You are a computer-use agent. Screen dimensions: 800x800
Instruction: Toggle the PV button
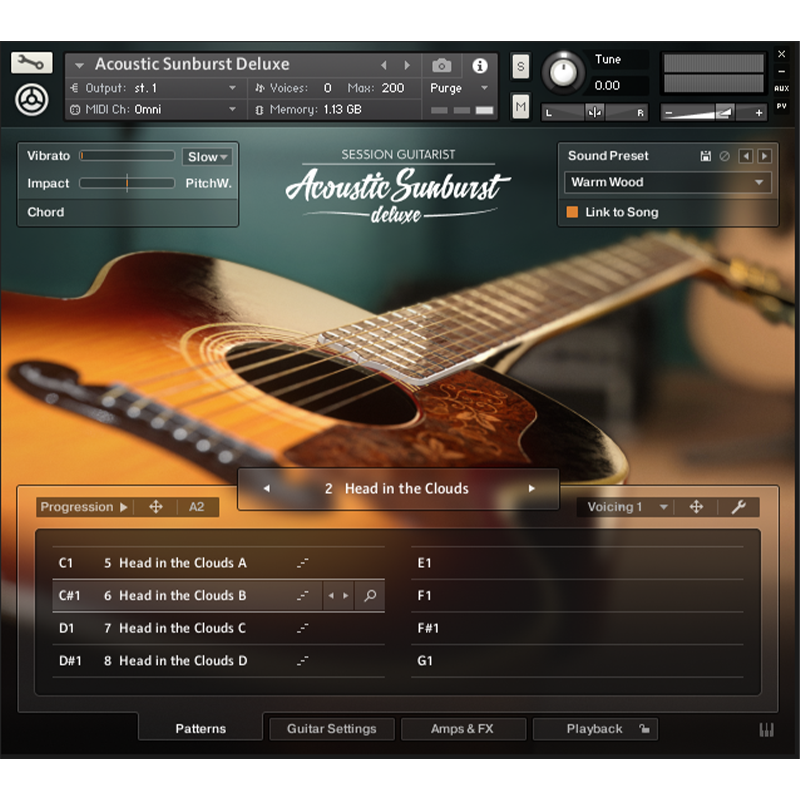point(781,106)
